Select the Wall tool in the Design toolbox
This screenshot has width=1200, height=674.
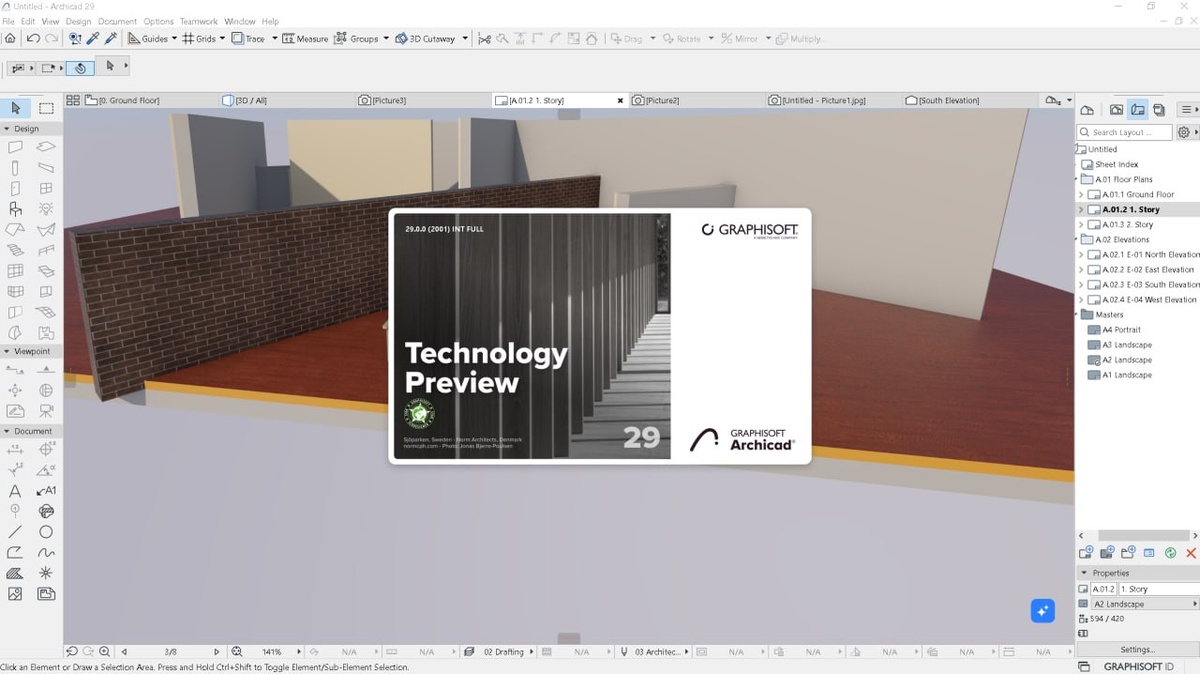(x=15, y=147)
